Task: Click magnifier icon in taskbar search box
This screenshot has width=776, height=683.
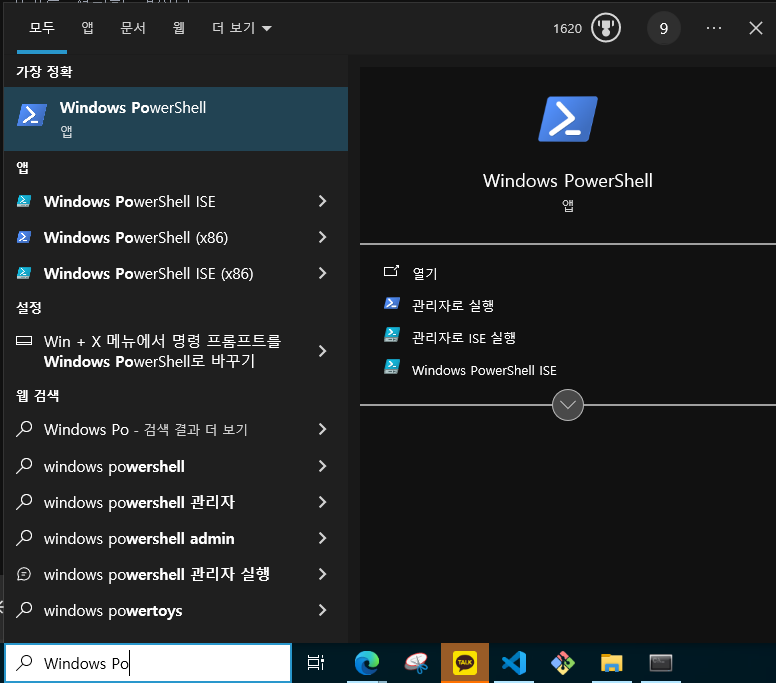Action: click(x=24, y=662)
